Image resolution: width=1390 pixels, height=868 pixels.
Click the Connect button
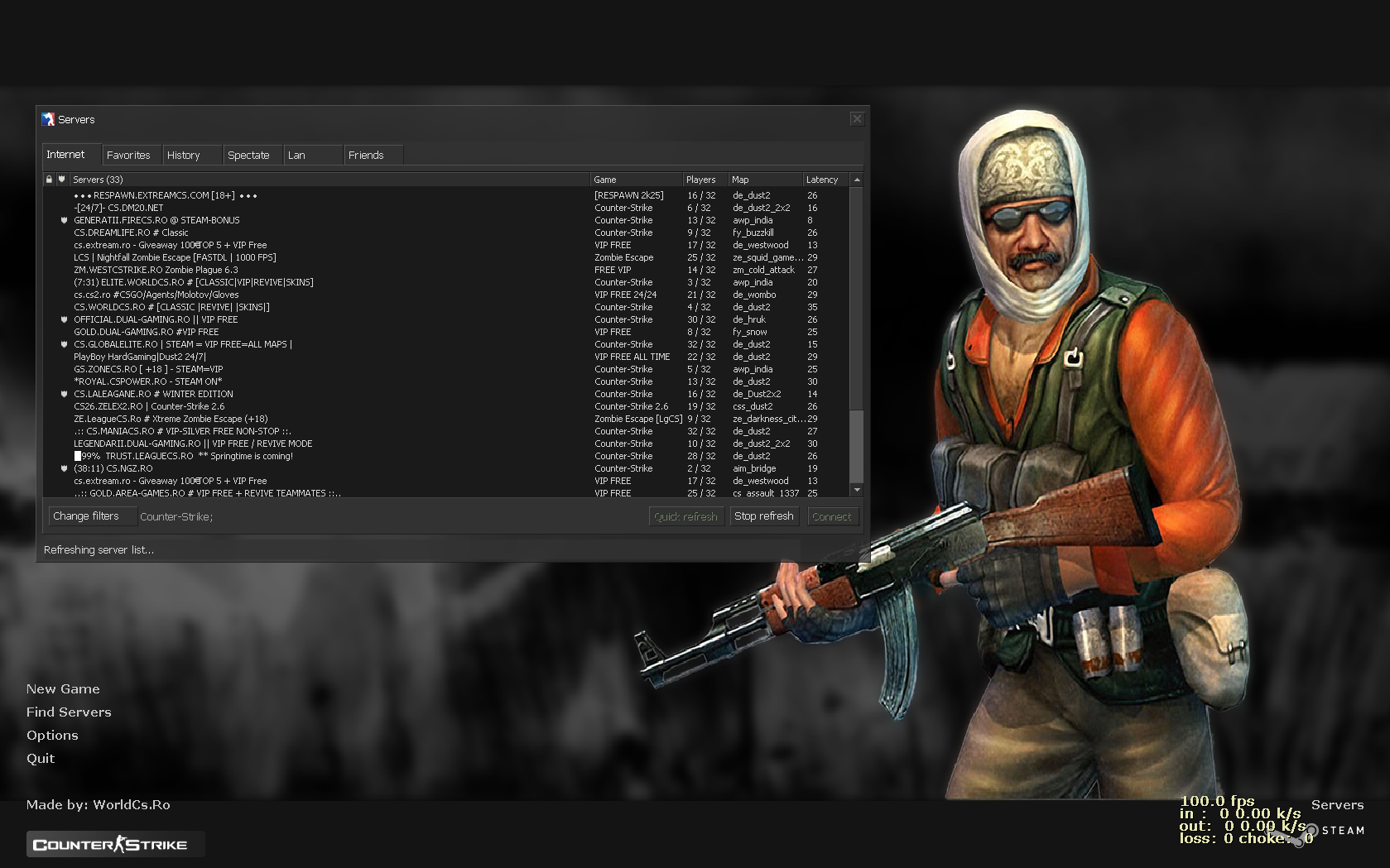(x=832, y=516)
